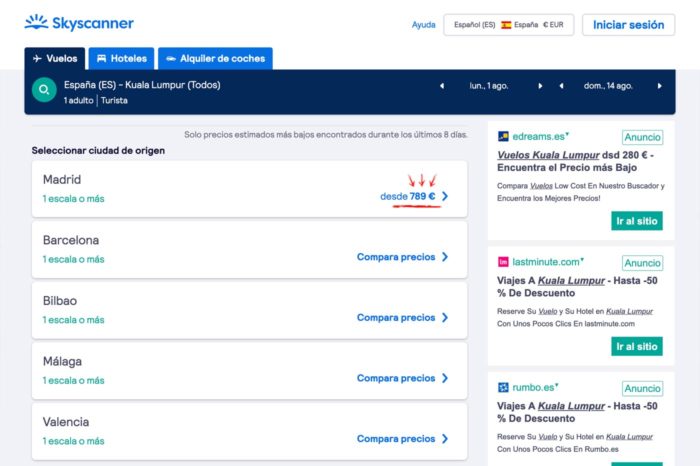Switch to the Hoteles tab
Screen dimensions: 700x466
121,58
